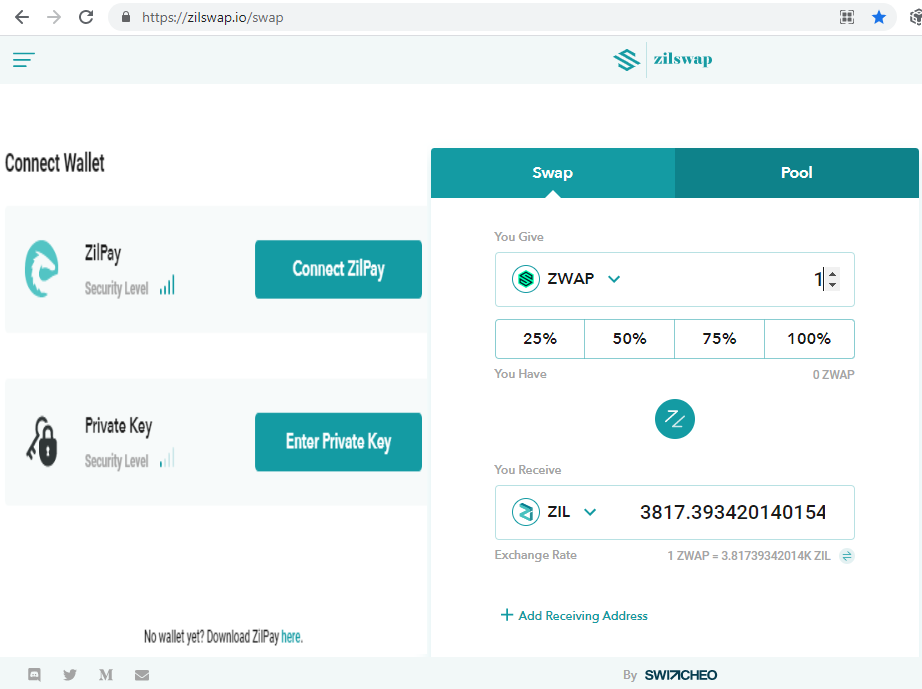Decrease the give amount with stepper down
The width and height of the screenshot is (922, 689).
[x=832, y=285]
